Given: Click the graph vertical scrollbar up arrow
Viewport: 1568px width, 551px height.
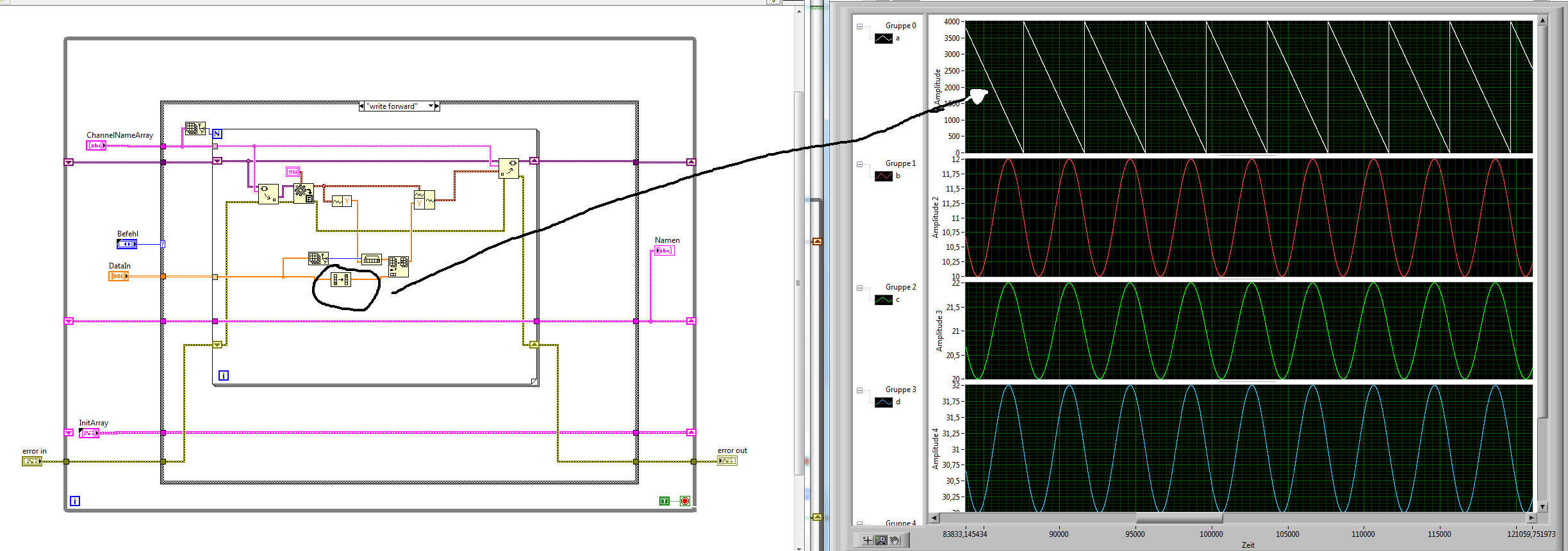Looking at the screenshot, I should (x=1542, y=21).
